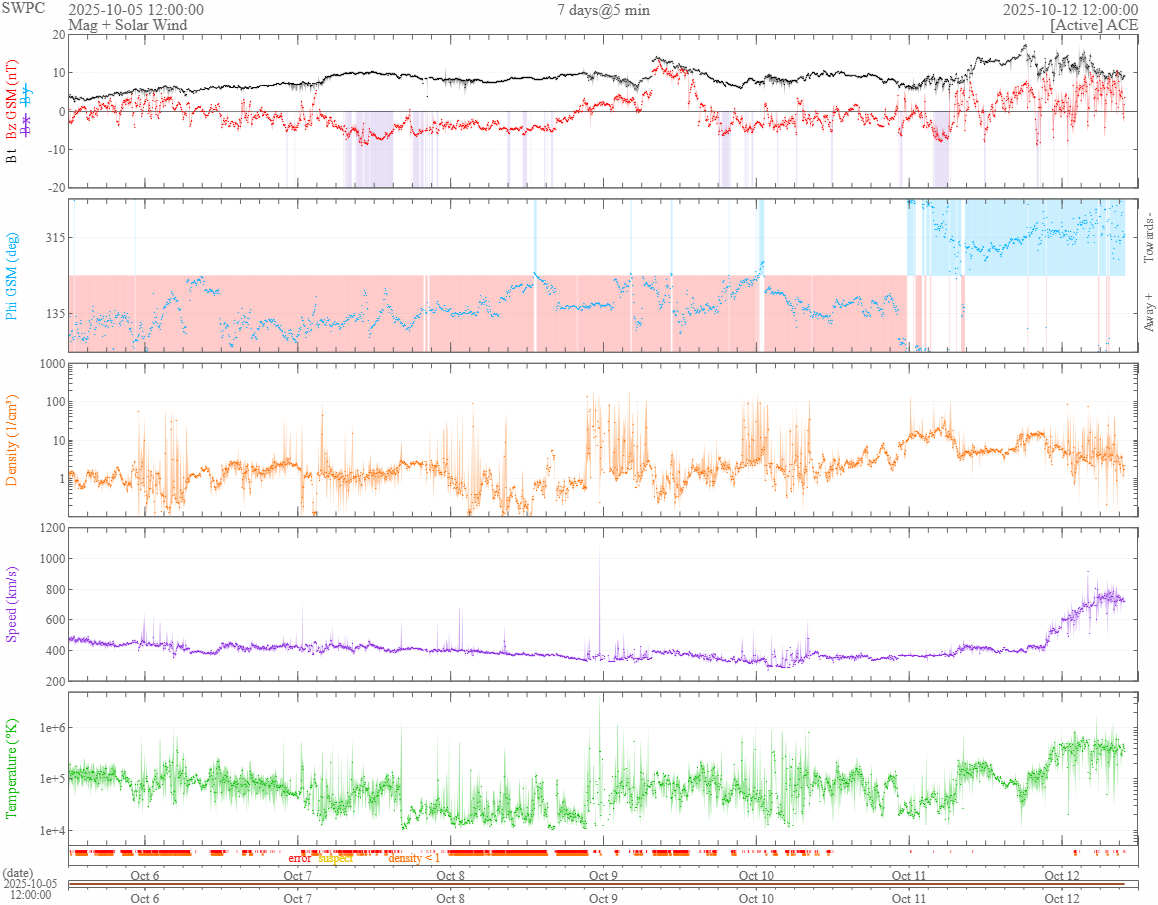Click the red 'error' legend entry
The image size is (1158, 905).
300,858
